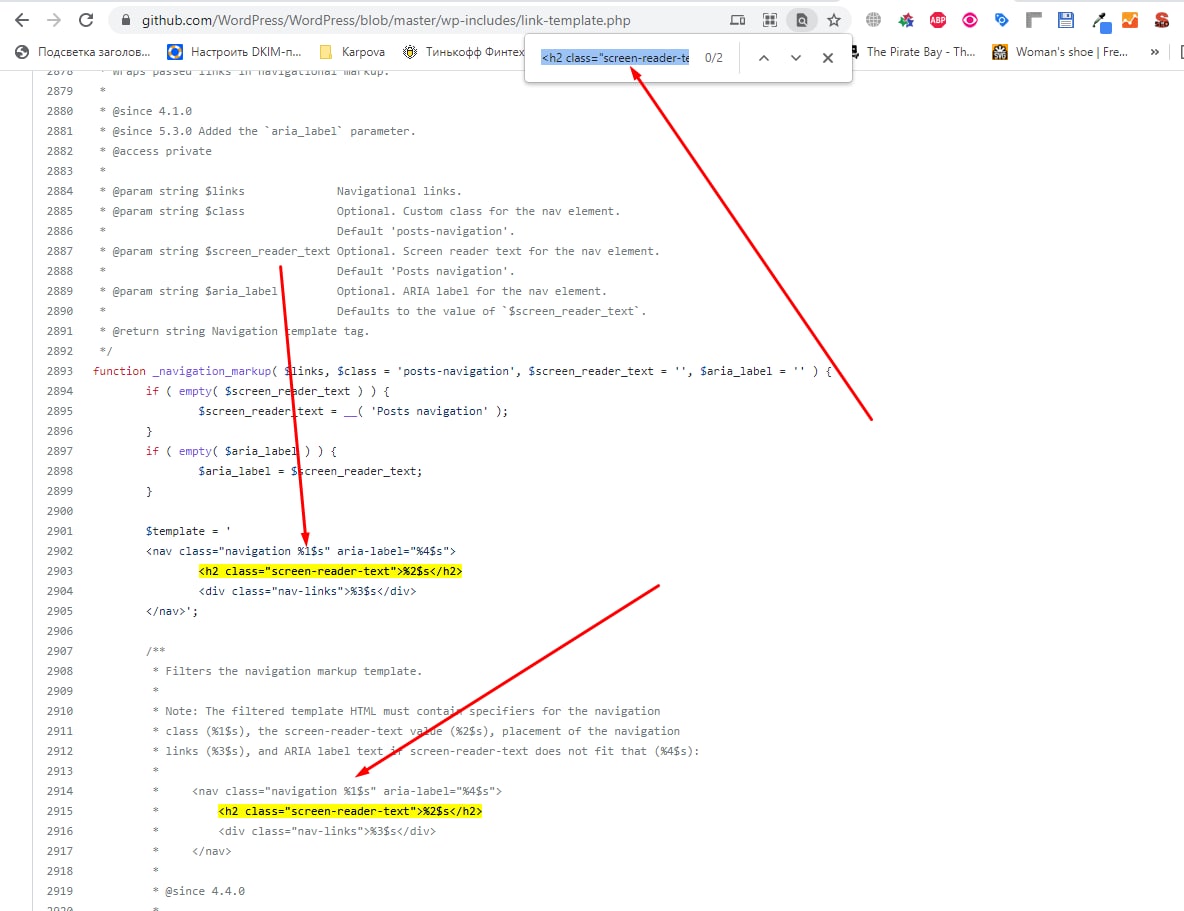Reload the GitHub page

pyautogui.click(x=86, y=20)
